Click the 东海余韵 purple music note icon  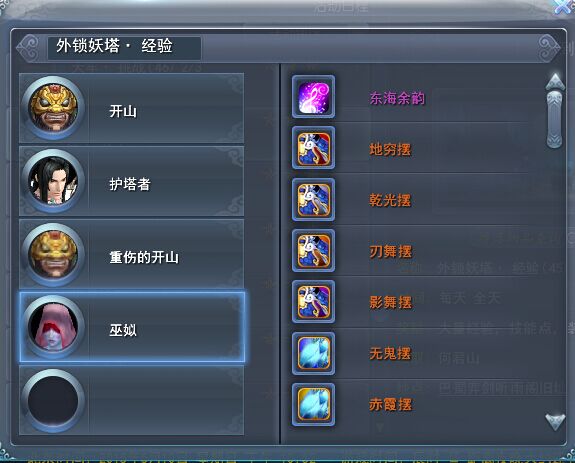314,97
